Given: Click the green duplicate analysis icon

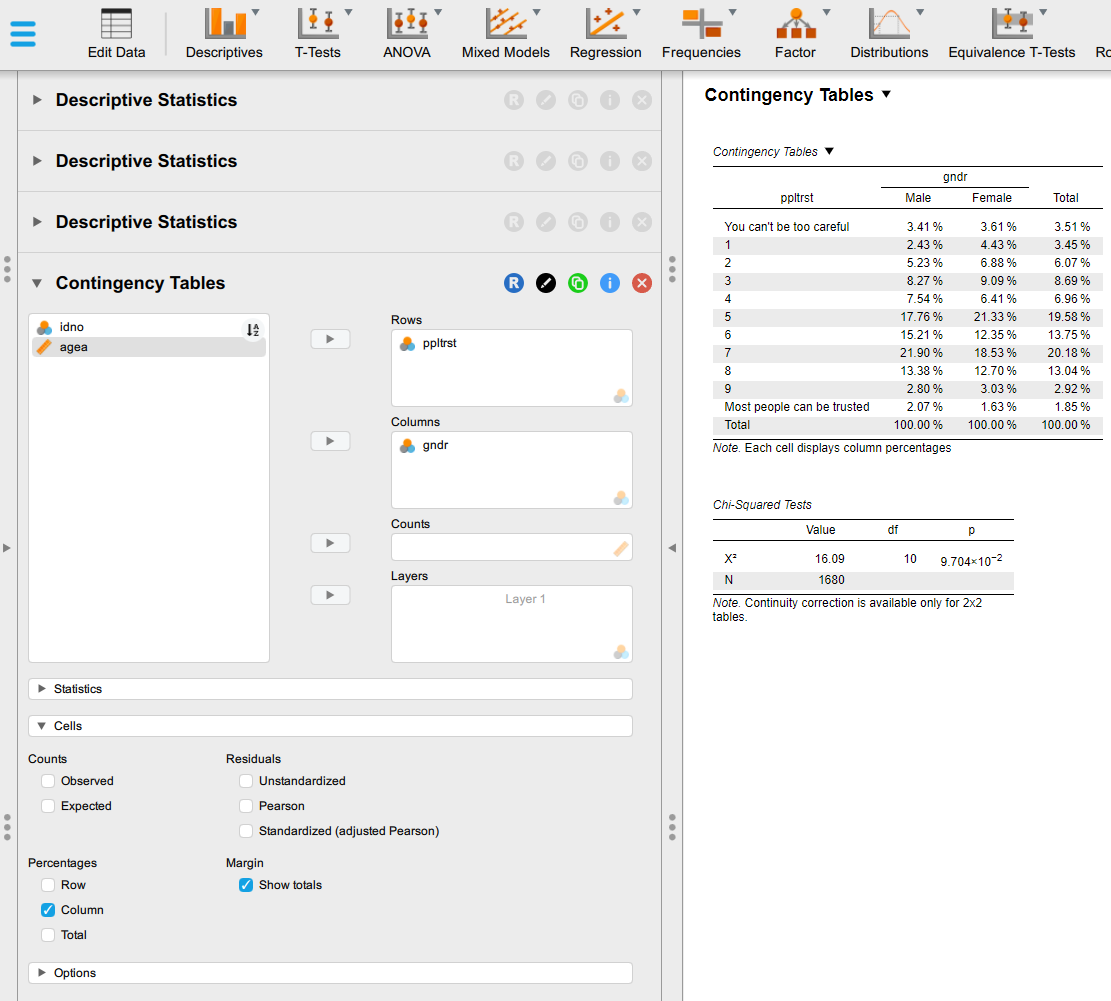Looking at the screenshot, I should click(x=577, y=283).
